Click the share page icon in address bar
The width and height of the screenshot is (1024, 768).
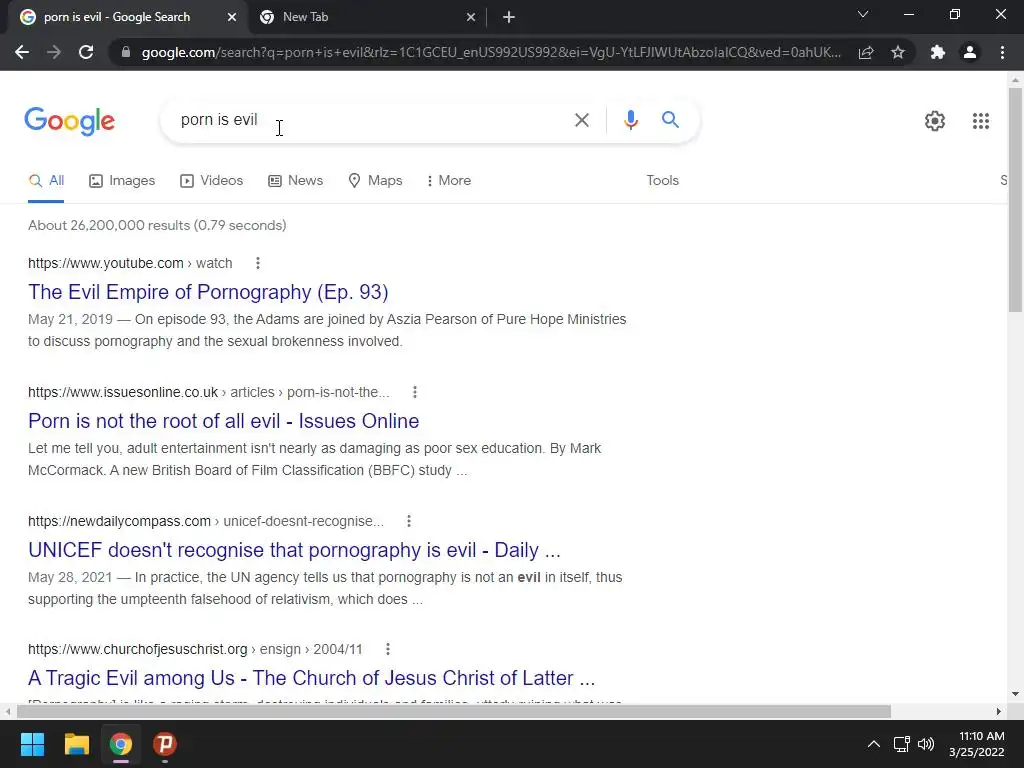tap(866, 52)
